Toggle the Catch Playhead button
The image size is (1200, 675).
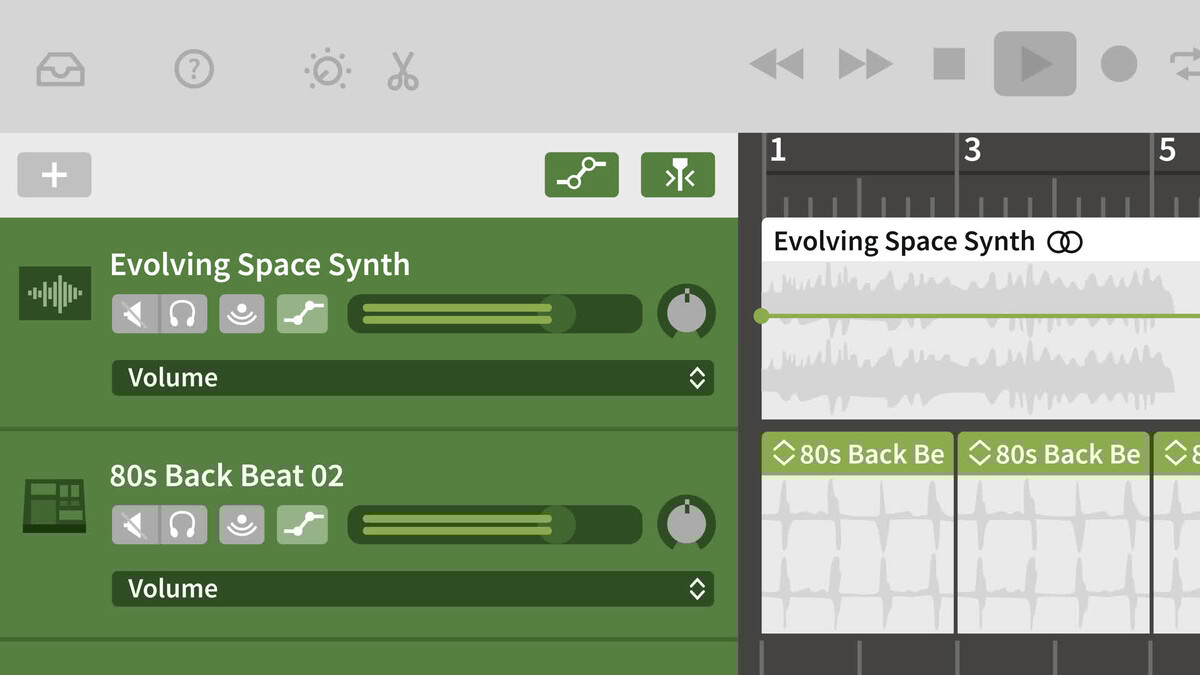point(677,175)
